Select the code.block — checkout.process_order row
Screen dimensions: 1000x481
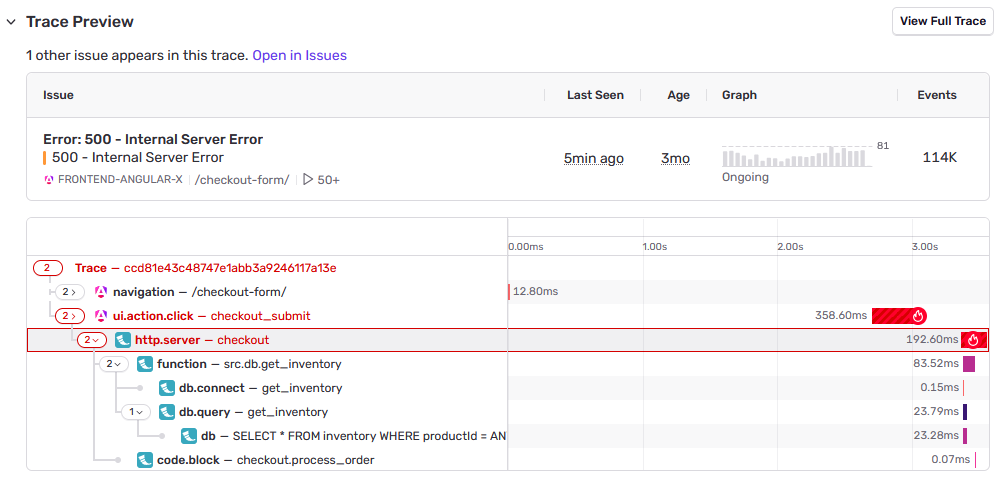(508, 460)
